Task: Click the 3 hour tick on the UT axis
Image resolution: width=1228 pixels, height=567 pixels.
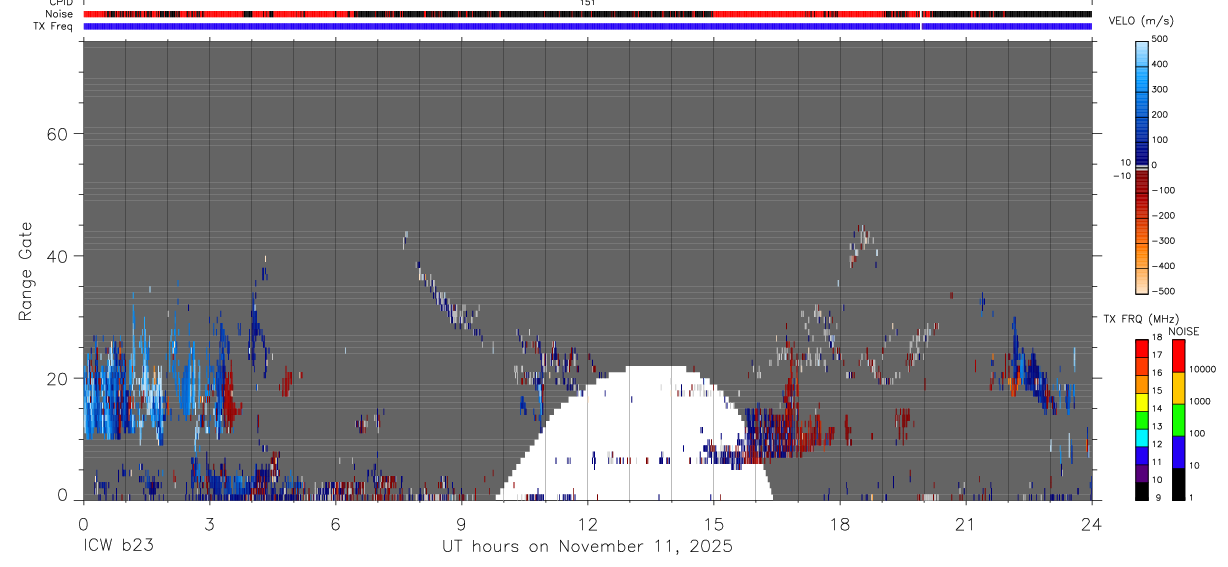Action: coord(209,523)
